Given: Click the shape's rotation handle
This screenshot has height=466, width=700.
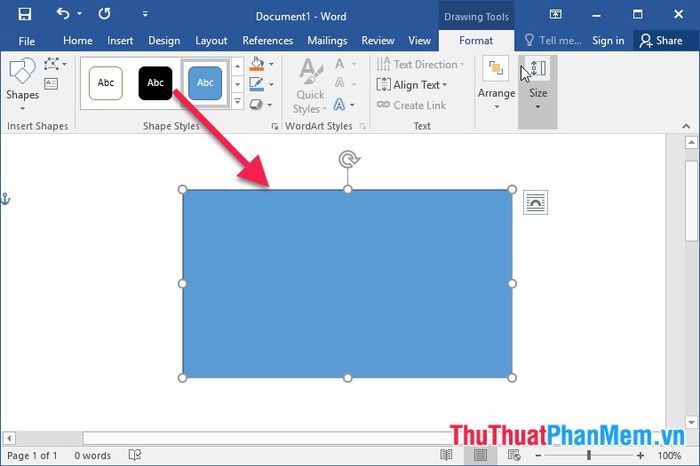Looking at the screenshot, I should coord(348,159).
